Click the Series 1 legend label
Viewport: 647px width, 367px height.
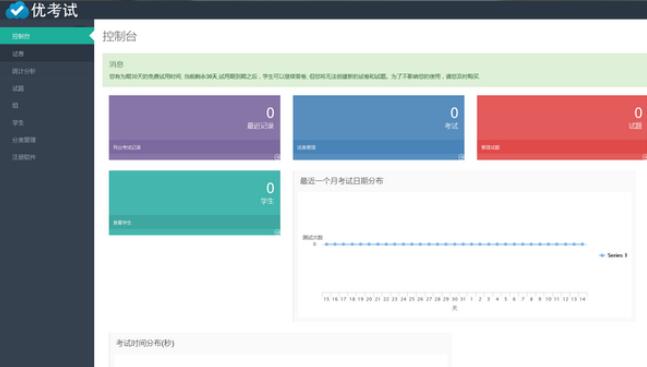click(x=617, y=255)
